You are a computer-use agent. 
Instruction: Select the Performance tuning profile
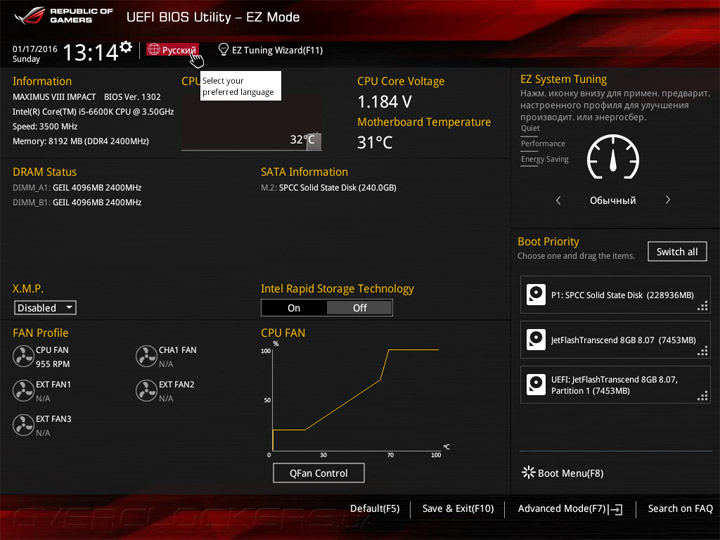click(x=543, y=144)
